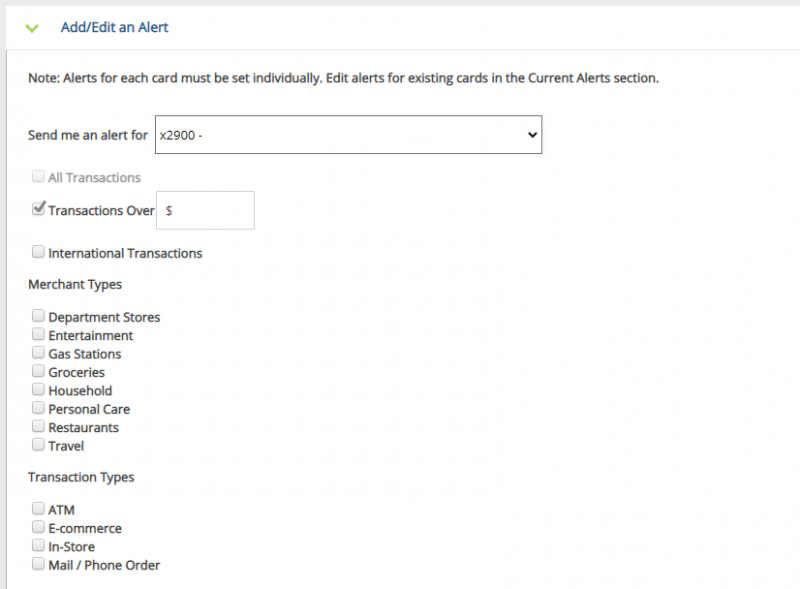Screen dimensions: 800x589
Task: Check the Department Stores merchant type
Action: point(39,317)
